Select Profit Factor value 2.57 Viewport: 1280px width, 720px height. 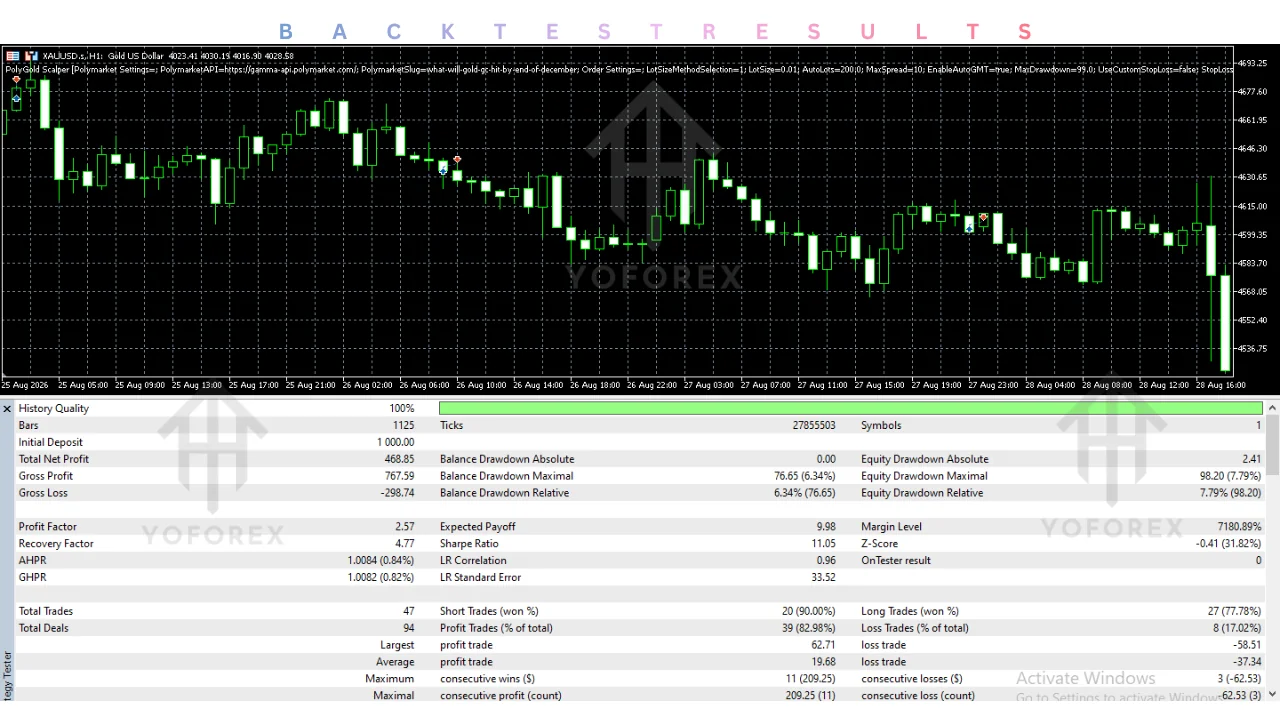click(x=404, y=526)
